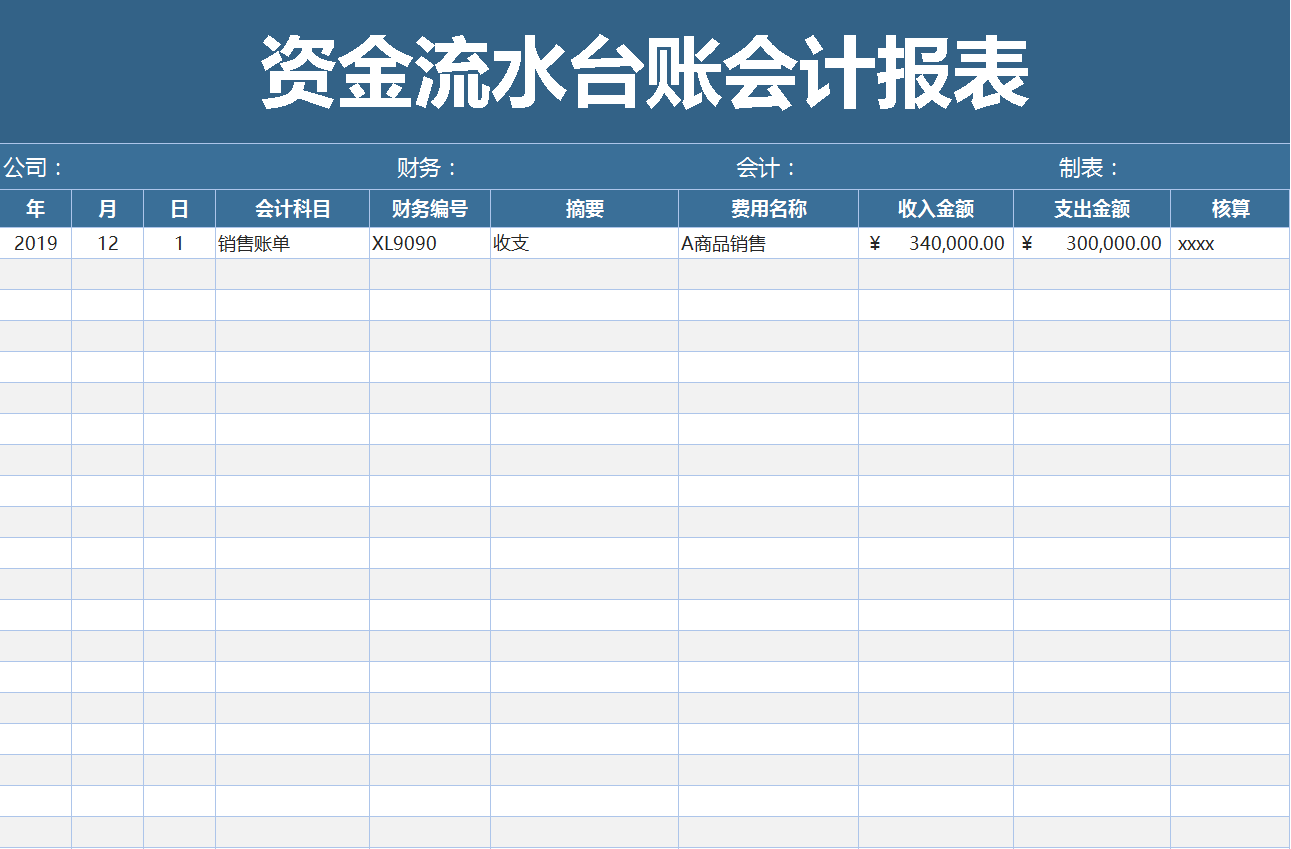Image resolution: width=1291 pixels, height=849 pixels.
Task: Select the expense cell ¥ 300,000.00
Action: pyautogui.click(x=1092, y=243)
